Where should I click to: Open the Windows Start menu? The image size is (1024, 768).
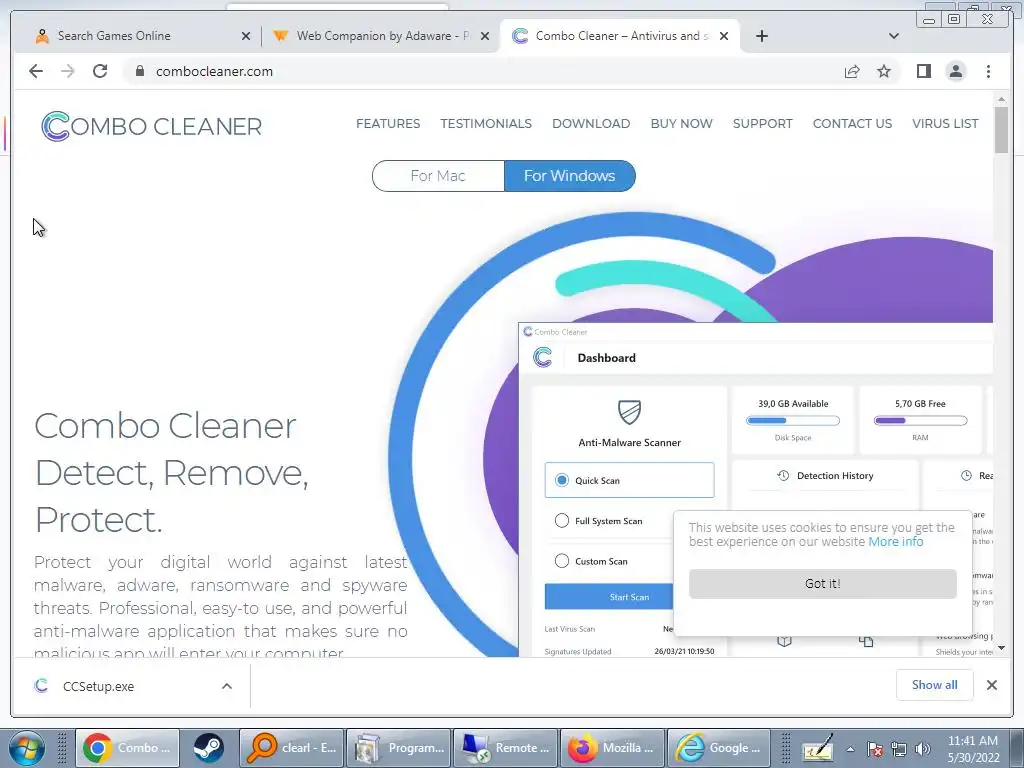27,748
